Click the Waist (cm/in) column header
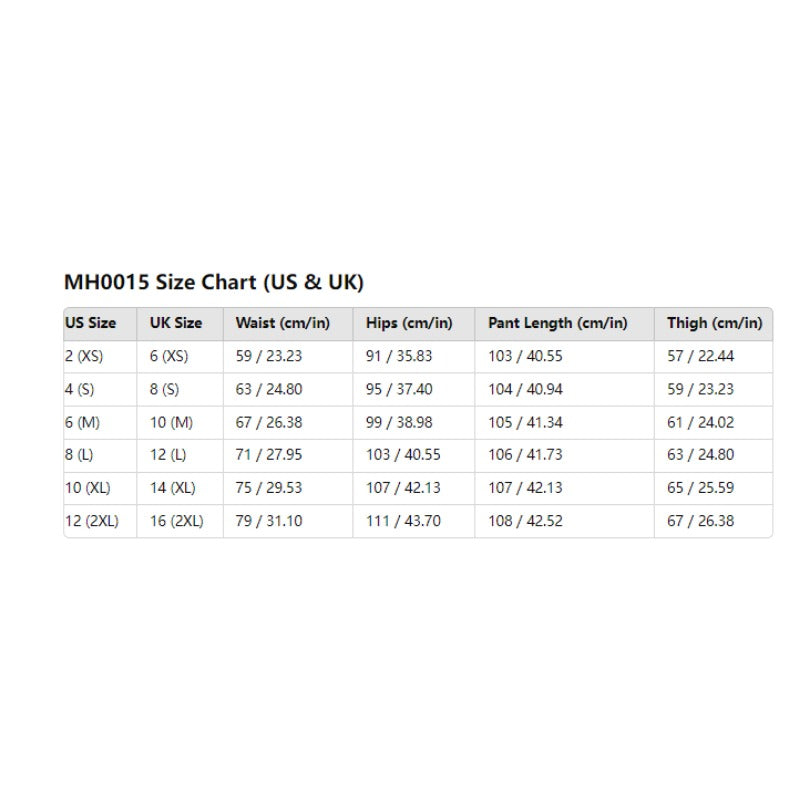The height and width of the screenshot is (800, 800). coord(281,323)
